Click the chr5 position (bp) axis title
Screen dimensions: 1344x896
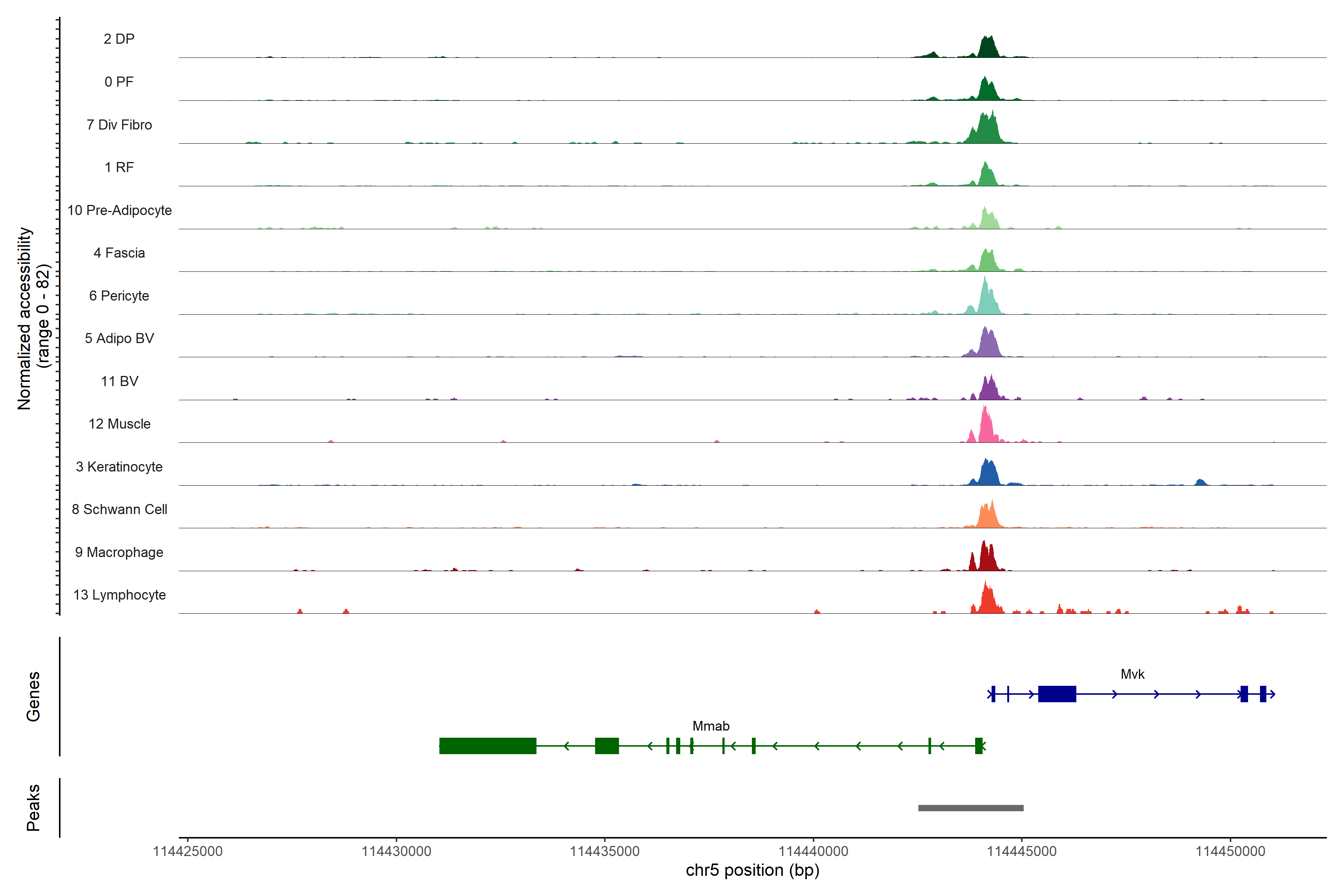point(752,870)
